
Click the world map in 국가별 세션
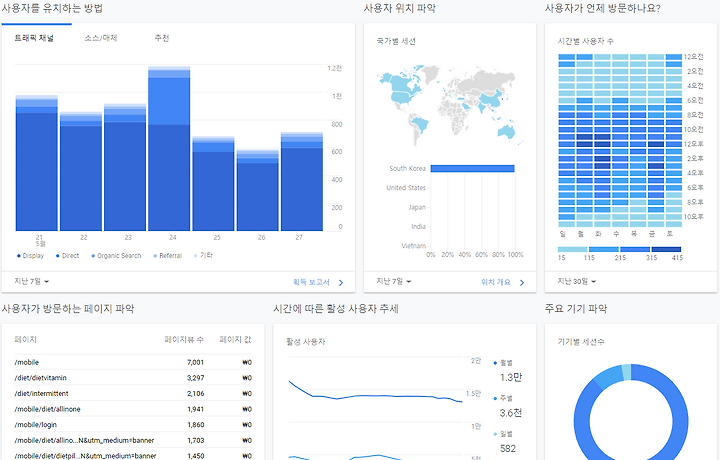[449, 106]
